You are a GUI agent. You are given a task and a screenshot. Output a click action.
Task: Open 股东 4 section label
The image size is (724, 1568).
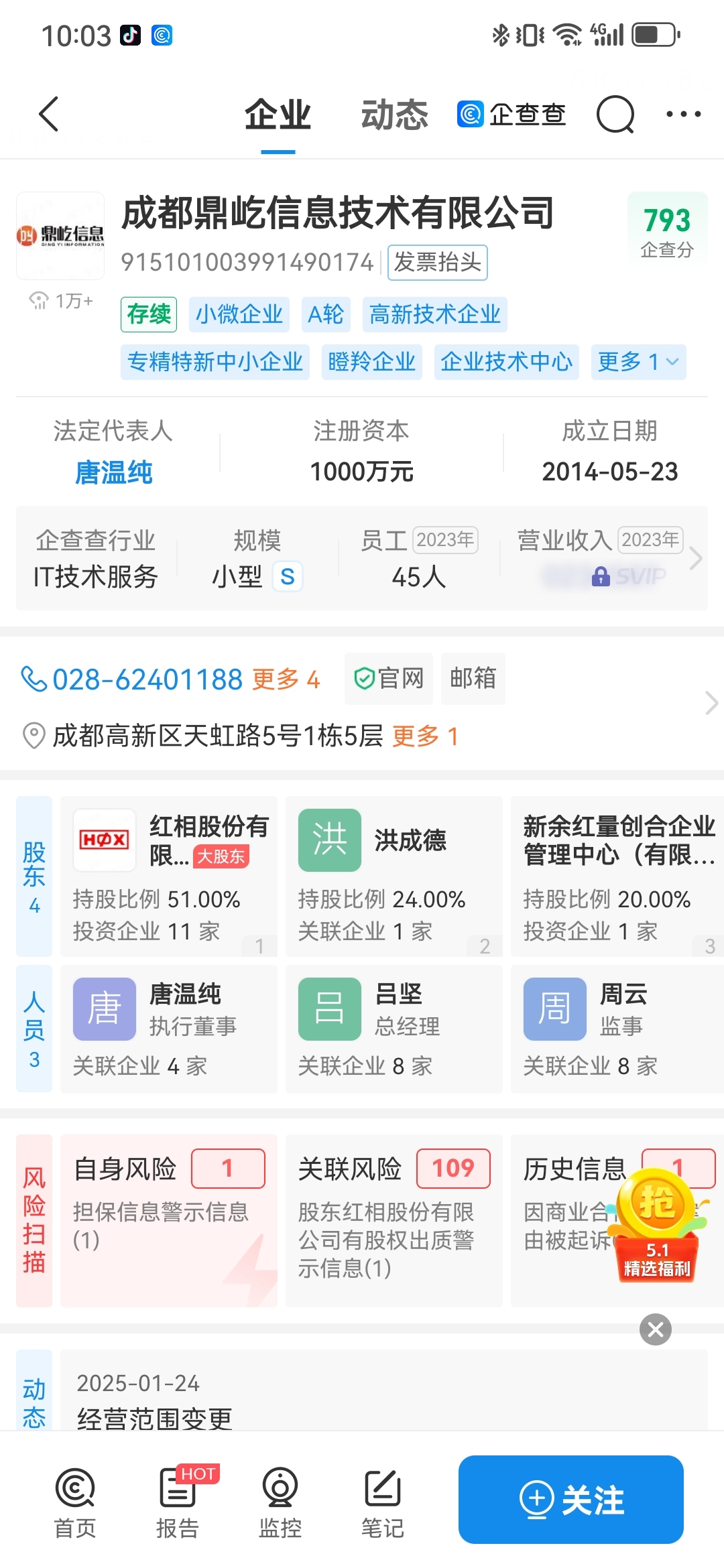pos(34,876)
